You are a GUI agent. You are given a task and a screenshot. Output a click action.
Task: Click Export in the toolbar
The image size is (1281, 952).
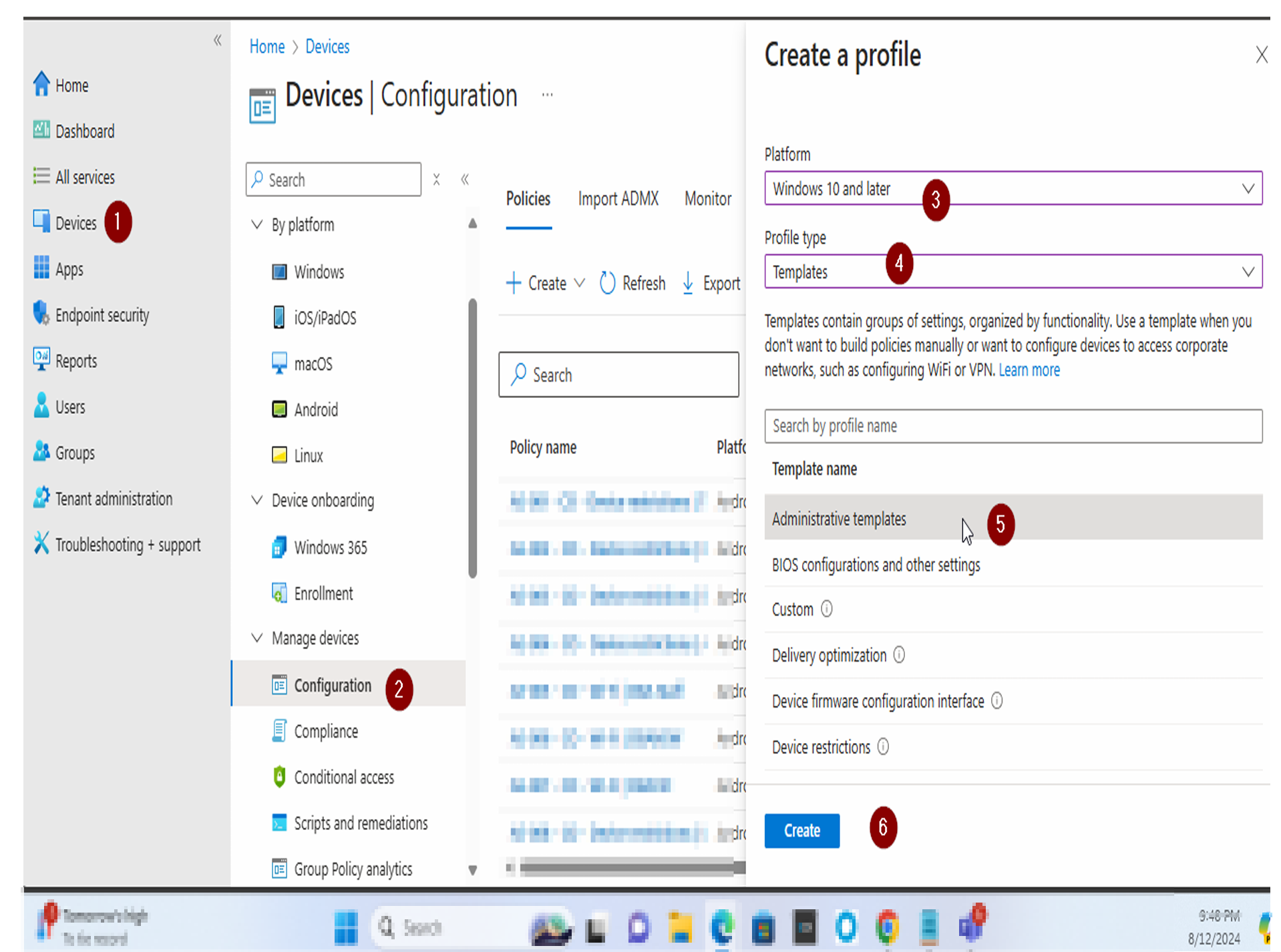point(711,283)
